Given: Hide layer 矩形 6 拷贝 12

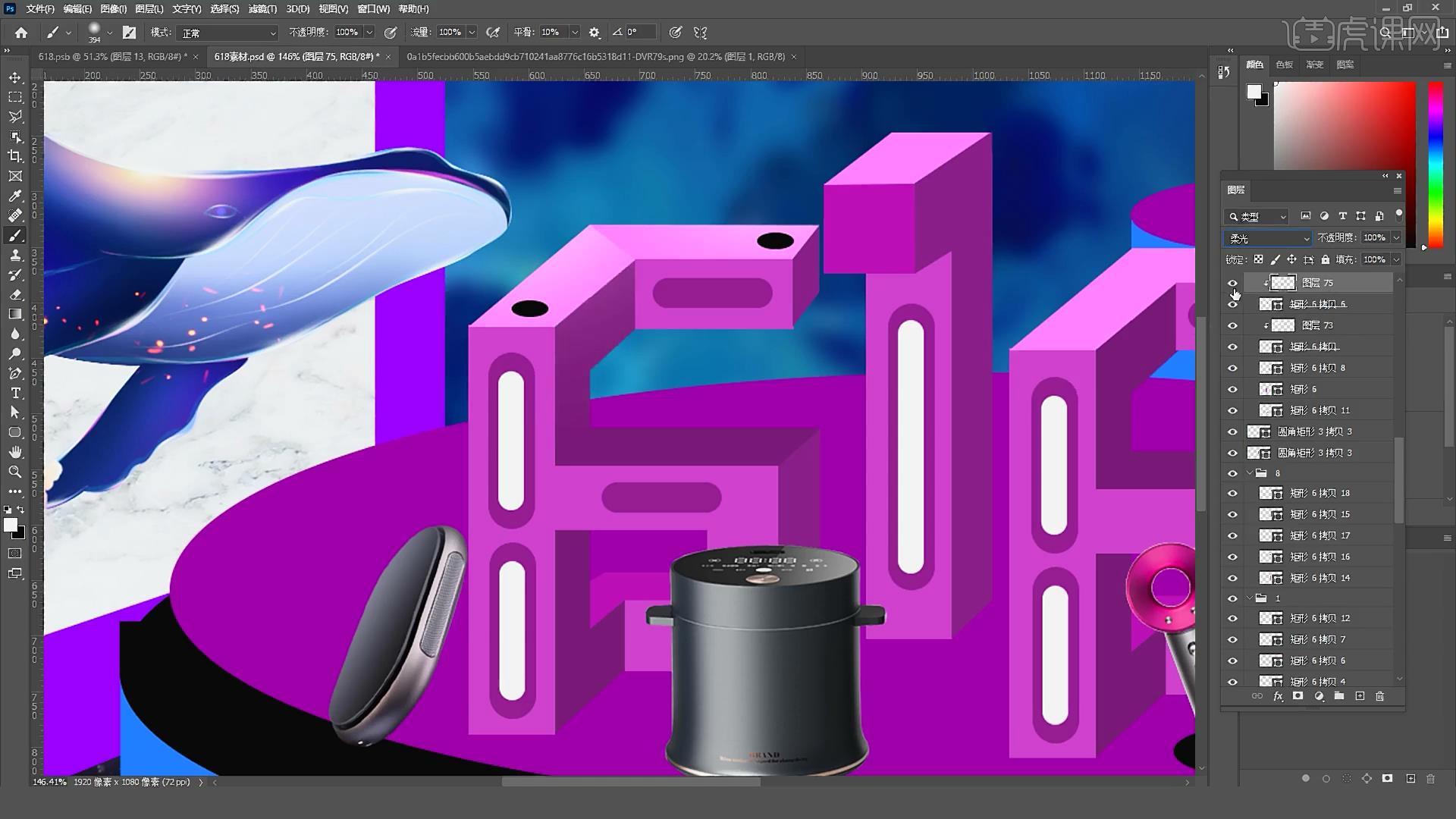Looking at the screenshot, I should [1232, 618].
